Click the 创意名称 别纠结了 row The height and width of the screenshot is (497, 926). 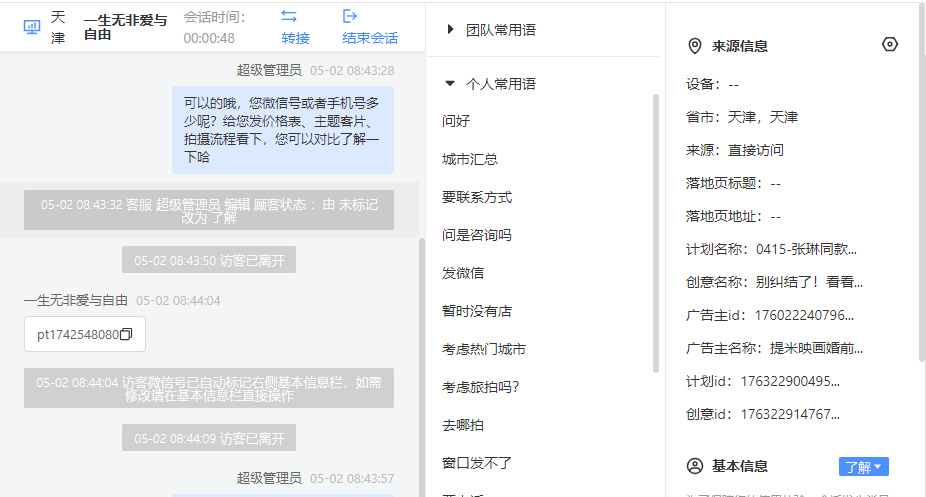(x=774, y=282)
